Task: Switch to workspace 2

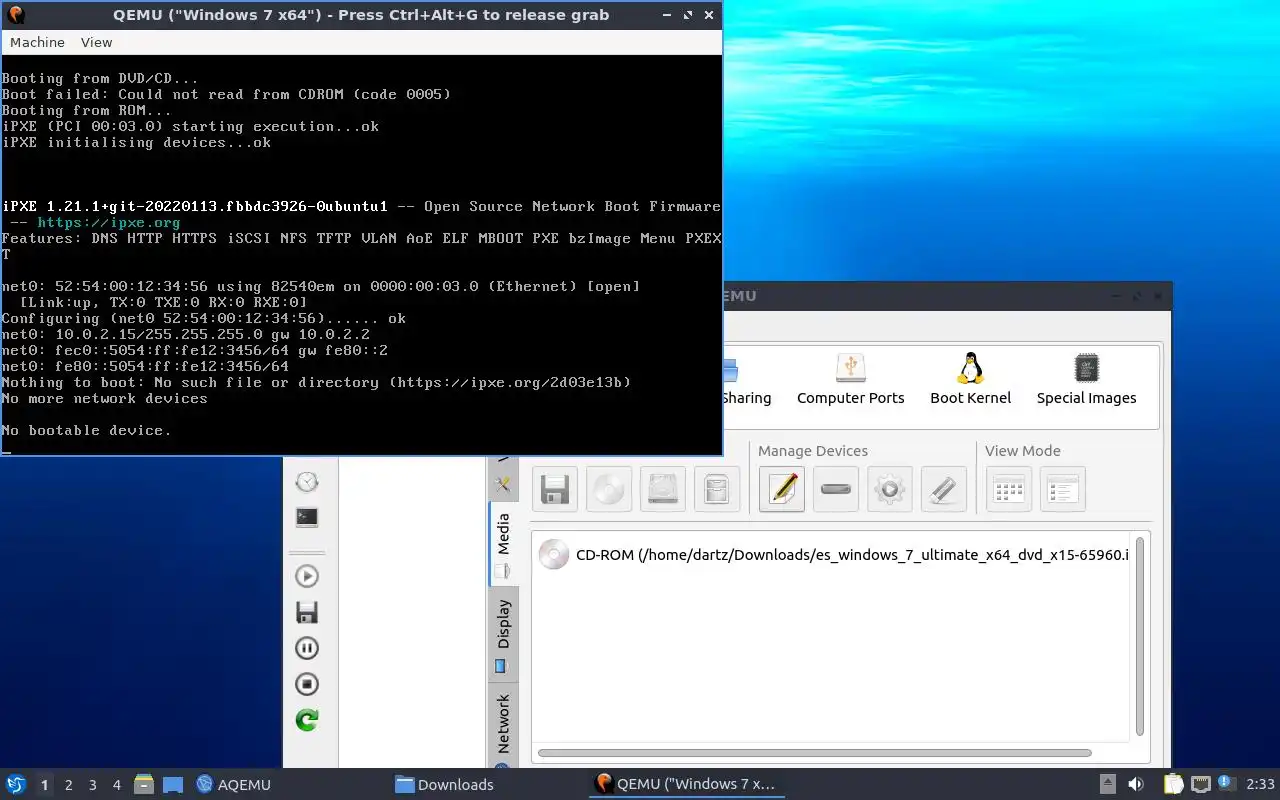Action: [68, 785]
